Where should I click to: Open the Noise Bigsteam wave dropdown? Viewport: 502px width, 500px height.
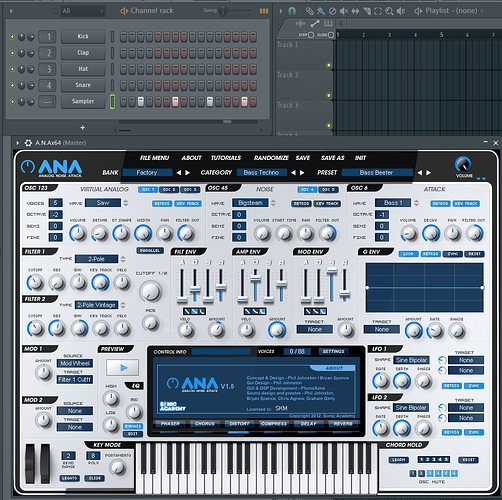coord(250,203)
